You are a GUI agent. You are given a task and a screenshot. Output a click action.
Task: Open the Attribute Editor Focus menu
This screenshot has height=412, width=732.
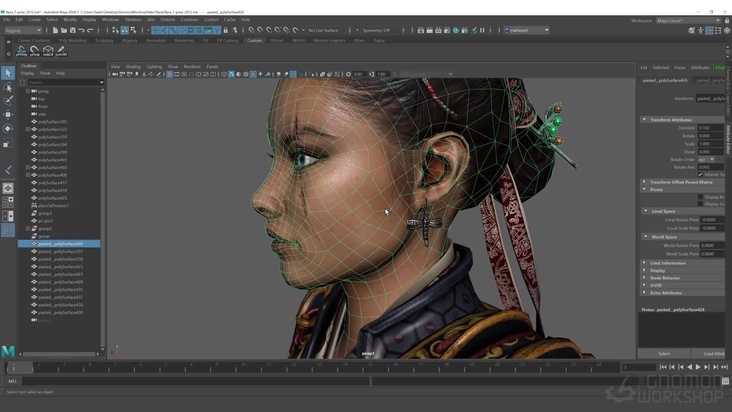click(680, 68)
